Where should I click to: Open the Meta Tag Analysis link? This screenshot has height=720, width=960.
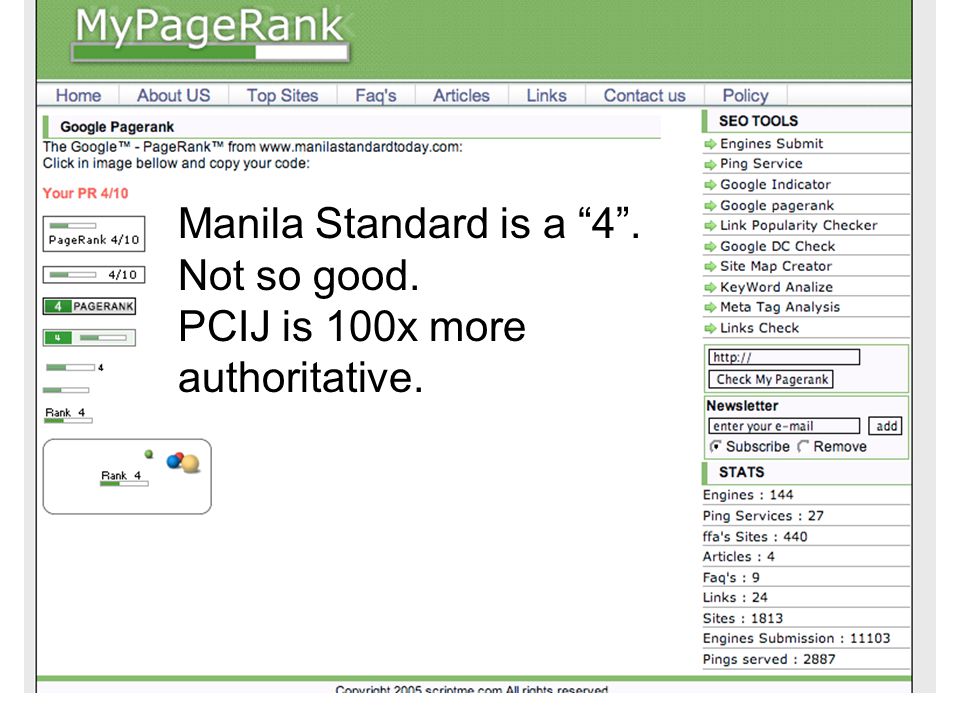pyautogui.click(x=780, y=307)
